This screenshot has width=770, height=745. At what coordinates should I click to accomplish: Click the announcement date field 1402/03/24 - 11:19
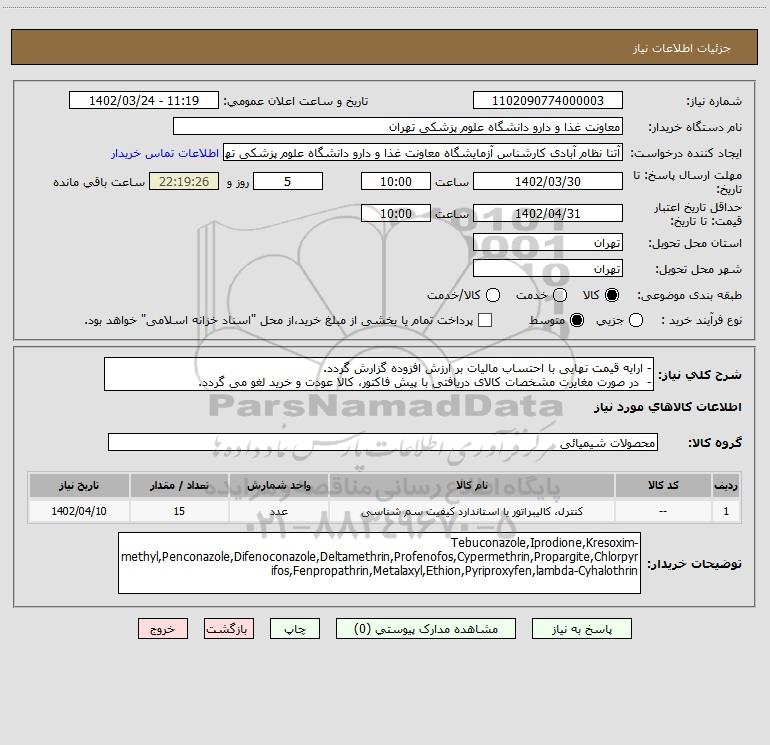click(144, 101)
